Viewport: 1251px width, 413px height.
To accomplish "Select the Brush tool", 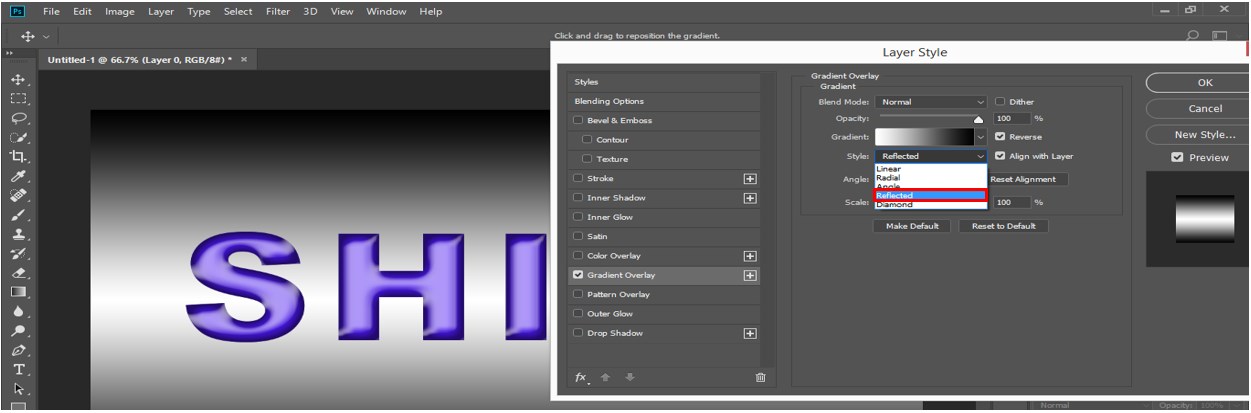I will 18,214.
